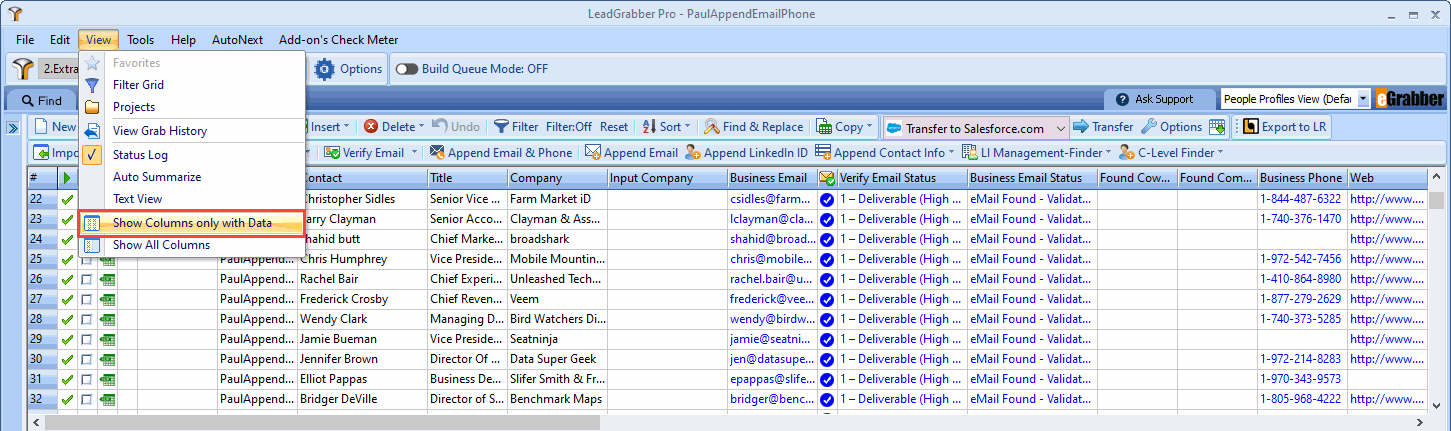This screenshot has height=431, width=1451.
Task: Click the Sort A-Z icon
Action: tap(648, 127)
